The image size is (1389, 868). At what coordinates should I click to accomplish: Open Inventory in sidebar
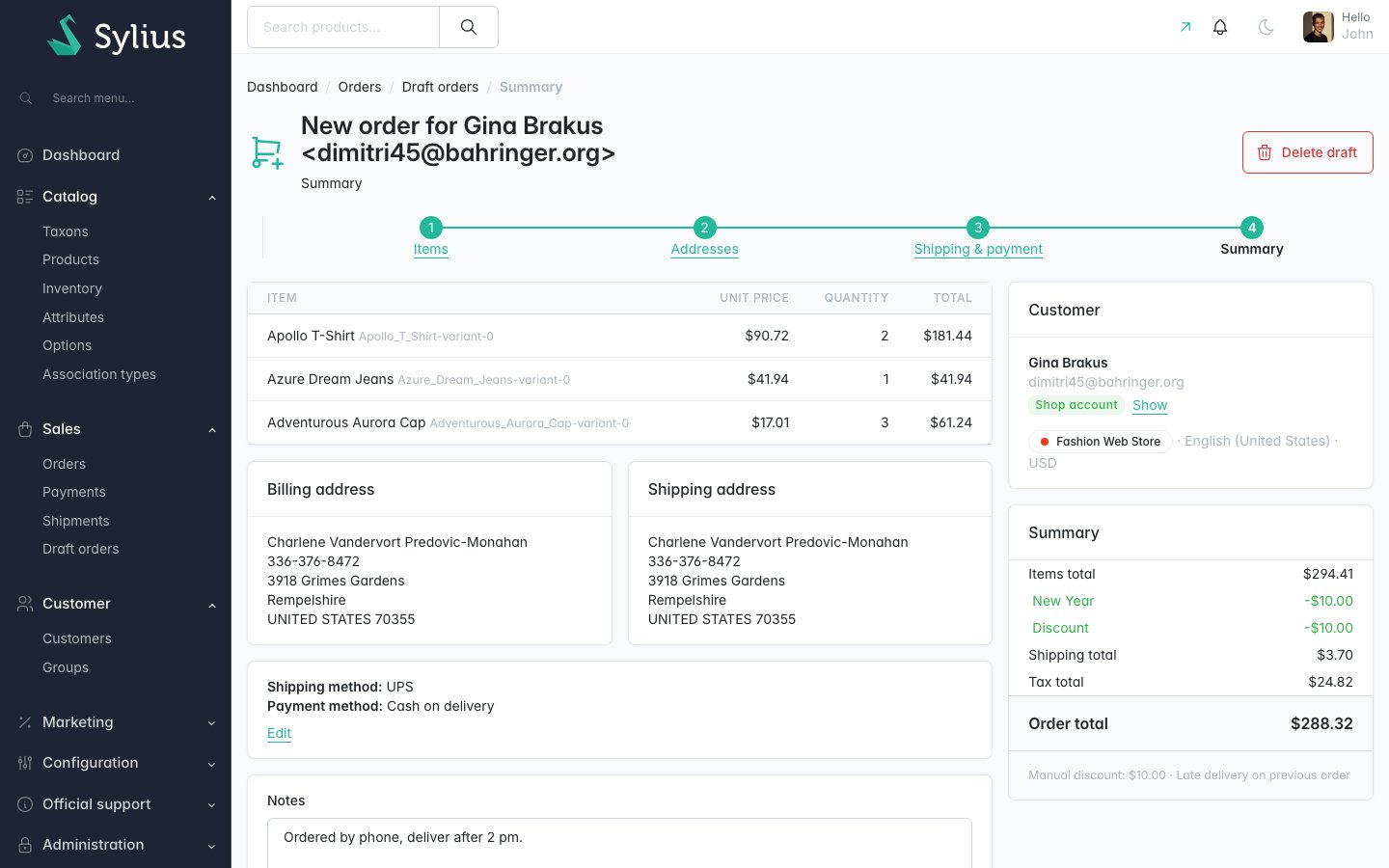[x=72, y=288]
